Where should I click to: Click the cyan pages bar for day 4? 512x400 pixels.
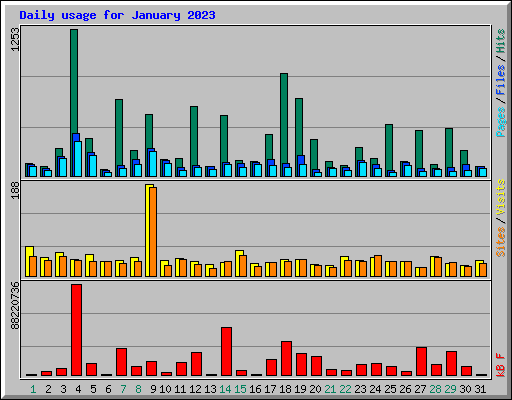pos(78,159)
